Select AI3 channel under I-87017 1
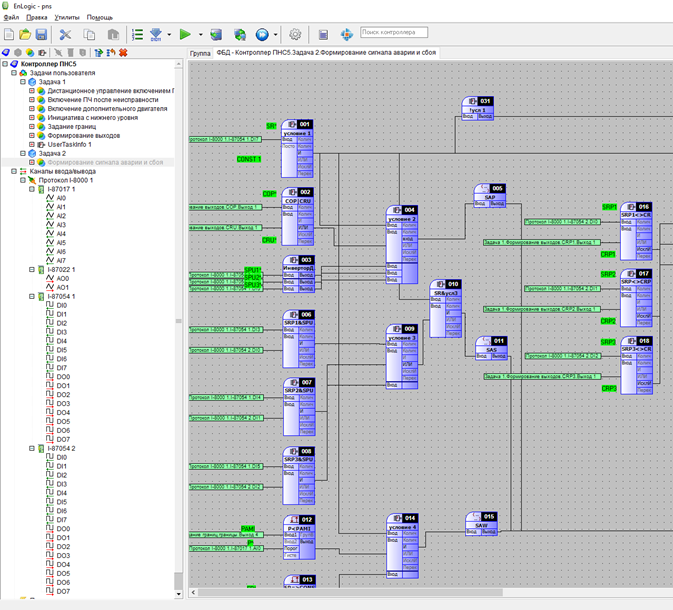This screenshot has height=610, width=673. pos(61,225)
